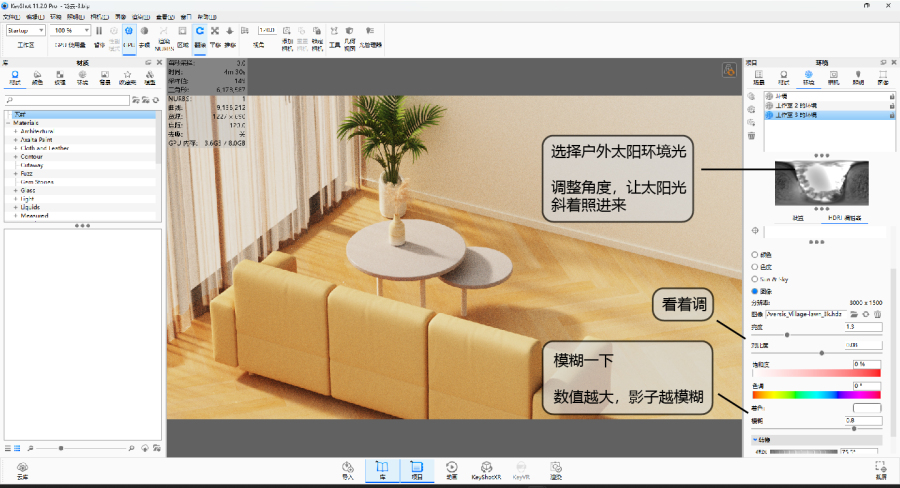This screenshot has height=488, width=900.
Task: Click the refresh icon beside library search
Action: pyautogui.click(x=158, y=101)
